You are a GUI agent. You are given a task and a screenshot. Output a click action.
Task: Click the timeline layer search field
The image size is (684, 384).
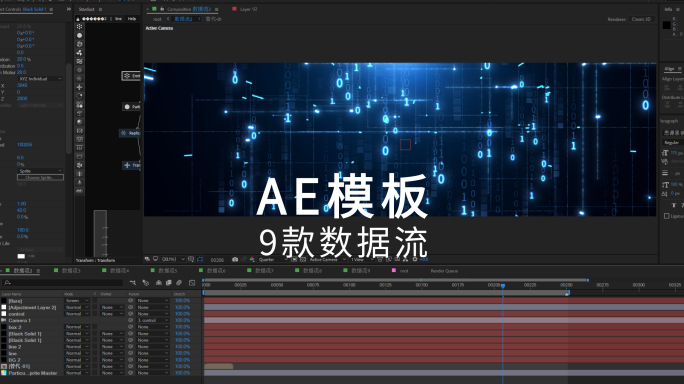[x=63, y=283]
